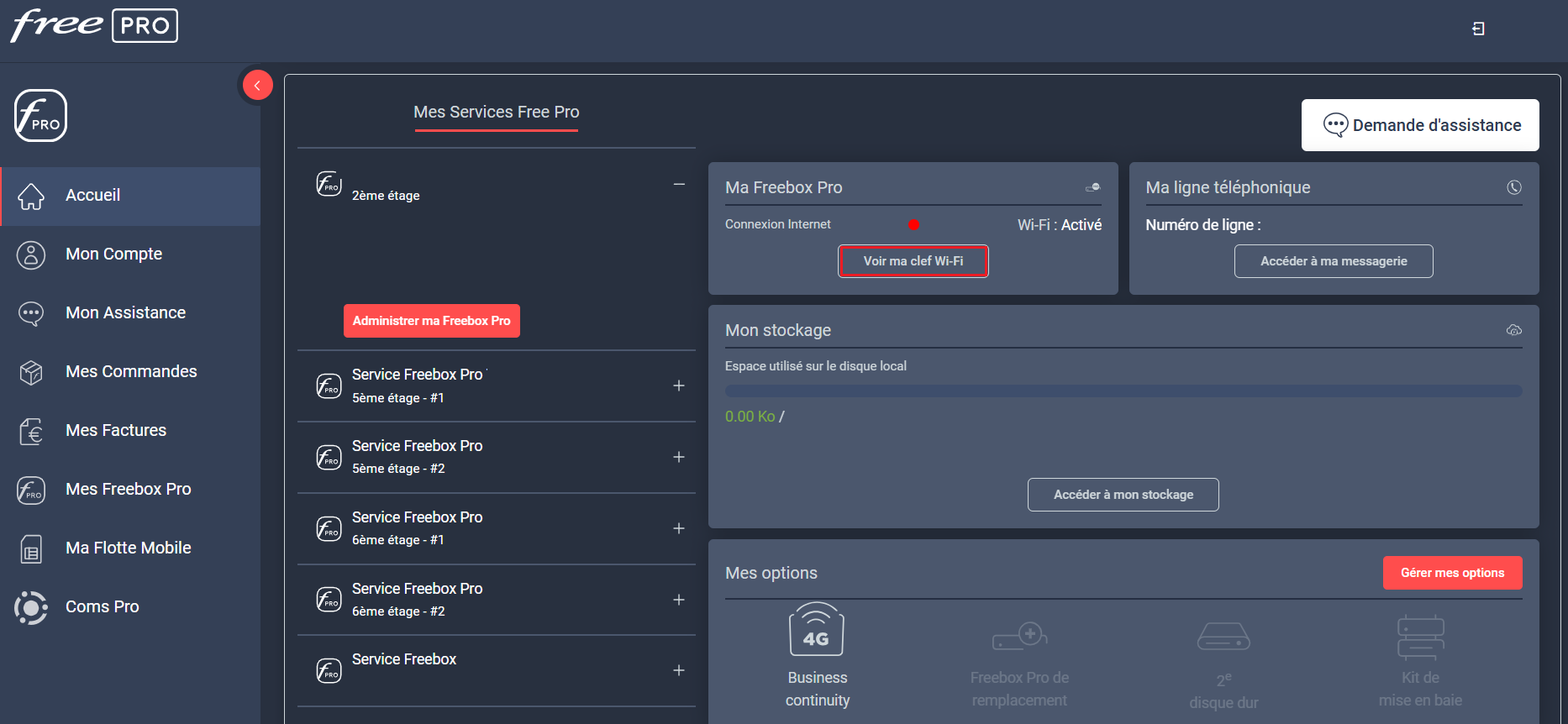Click Administrer ma Freebox Pro button
1568x724 pixels.
pos(432,321)
